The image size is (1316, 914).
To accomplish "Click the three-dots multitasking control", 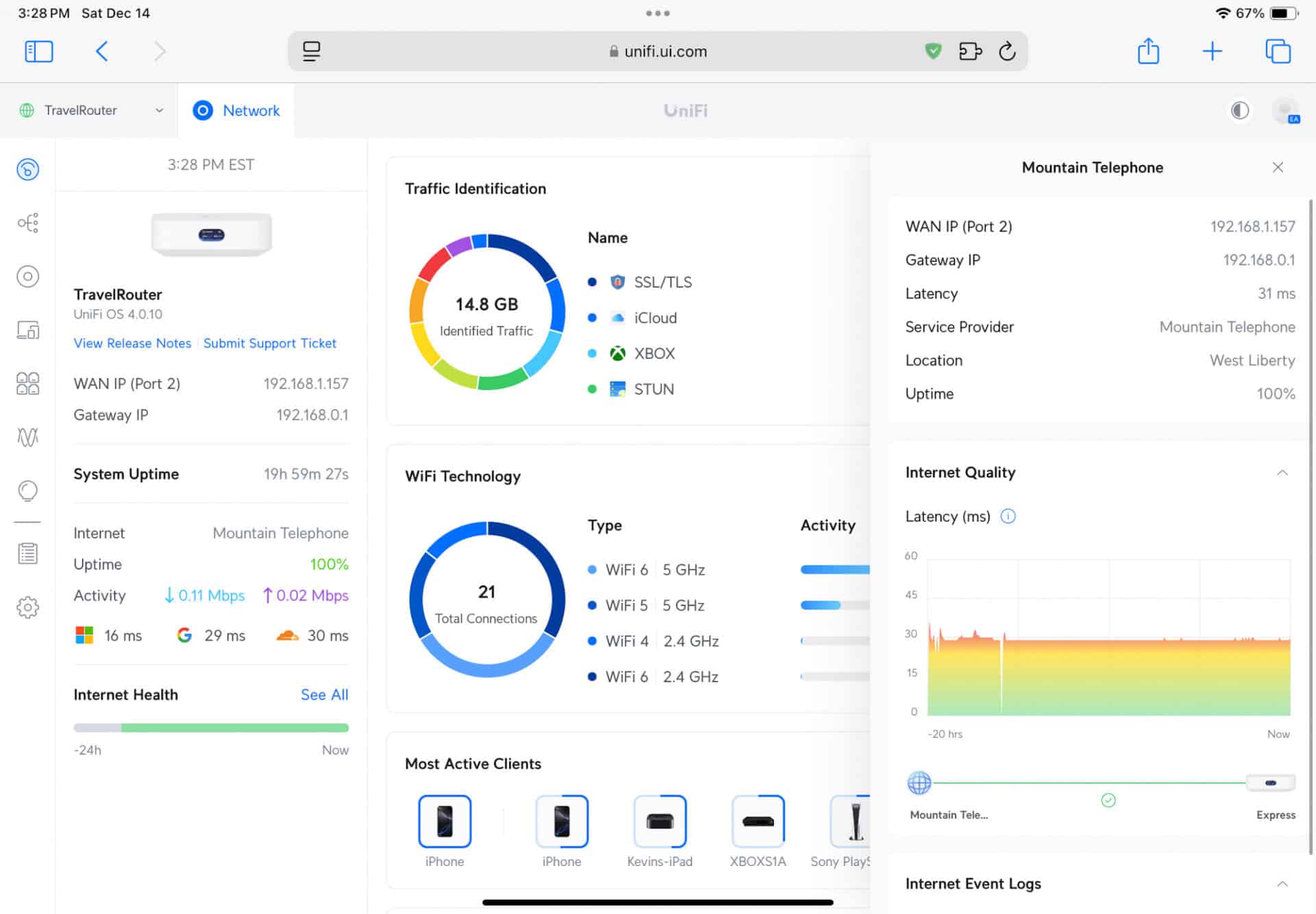I will tap(657, 13).
